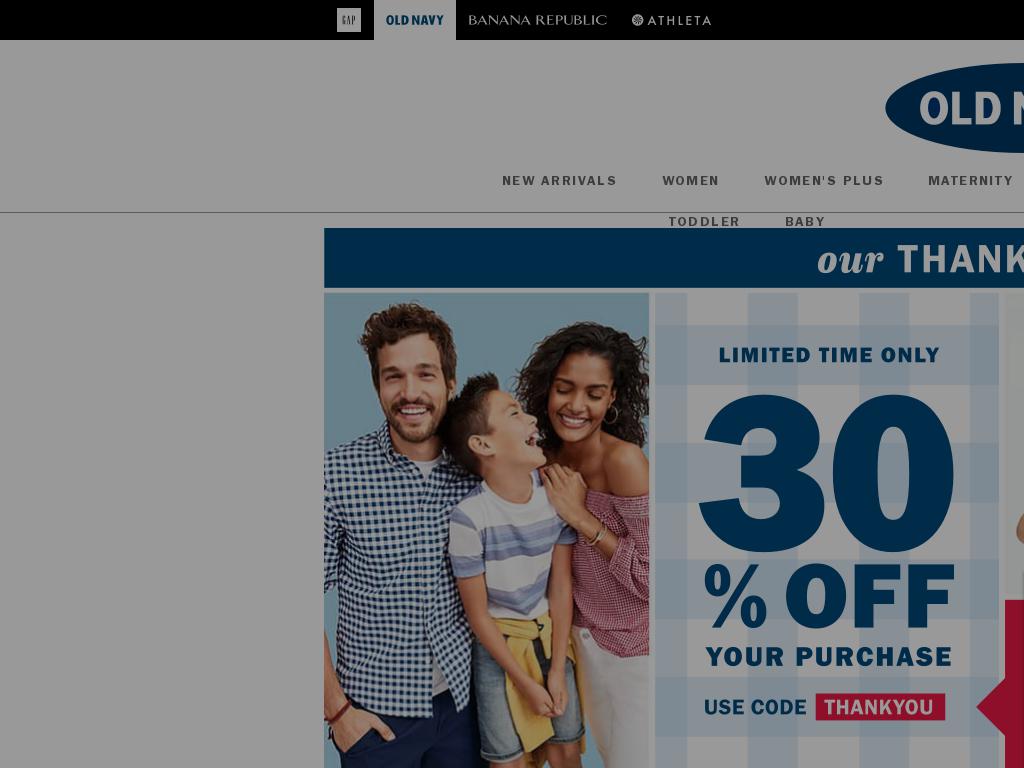This screenshot has width=1024, height=768.
Task: Click the Limited Time Only heading
Action: coord(829,355)
